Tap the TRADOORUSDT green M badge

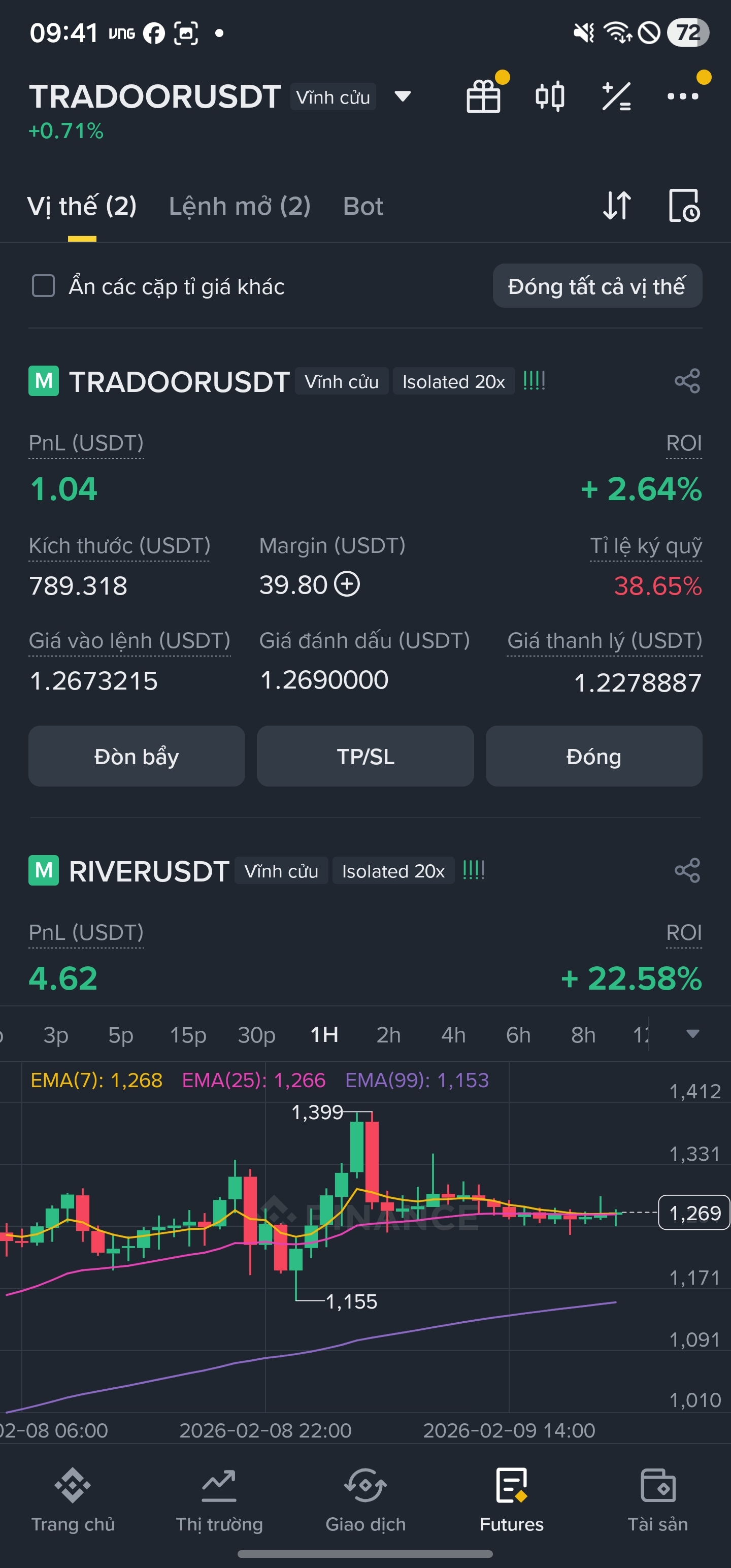click(x=44, y=381)
